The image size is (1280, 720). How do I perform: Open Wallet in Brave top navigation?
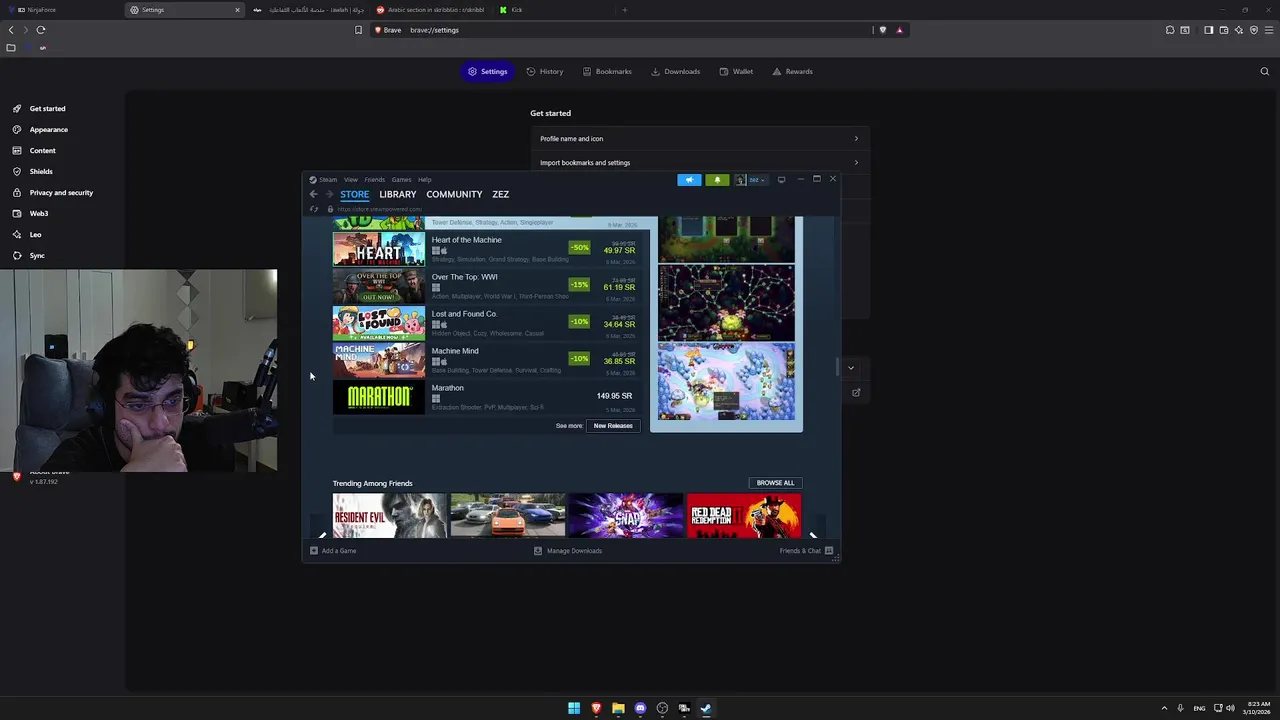click(736, 72)
